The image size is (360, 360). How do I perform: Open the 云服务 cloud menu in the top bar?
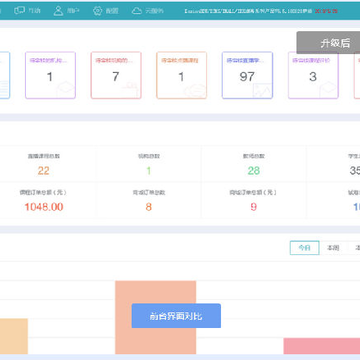pos(148,11)
